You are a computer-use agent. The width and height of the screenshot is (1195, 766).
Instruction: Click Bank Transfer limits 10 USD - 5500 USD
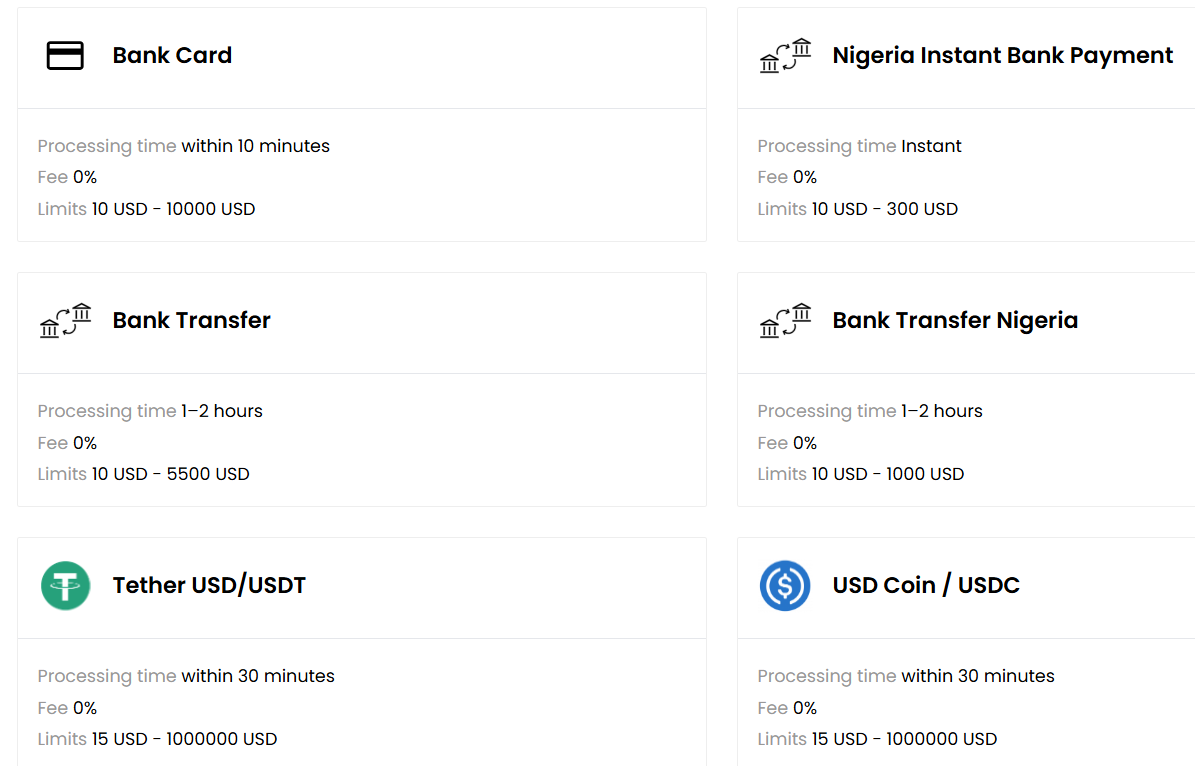[x=170, y=474]
